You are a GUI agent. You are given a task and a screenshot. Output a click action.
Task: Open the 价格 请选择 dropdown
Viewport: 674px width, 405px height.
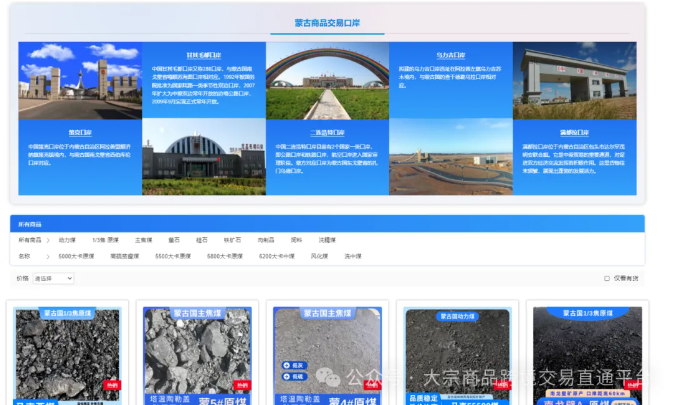click(x=53, y=279)
